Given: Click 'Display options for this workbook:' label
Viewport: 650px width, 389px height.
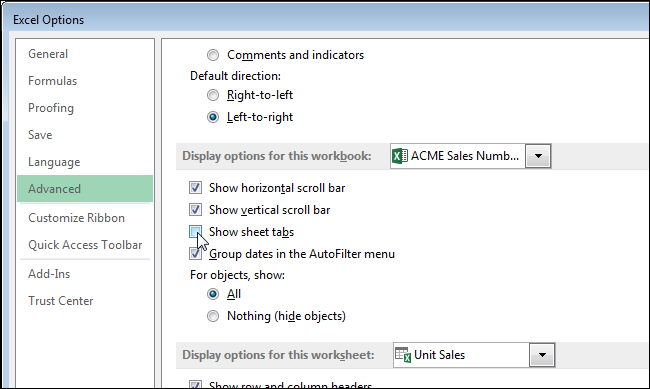Looking at the screenshot, I should [277, 156].
